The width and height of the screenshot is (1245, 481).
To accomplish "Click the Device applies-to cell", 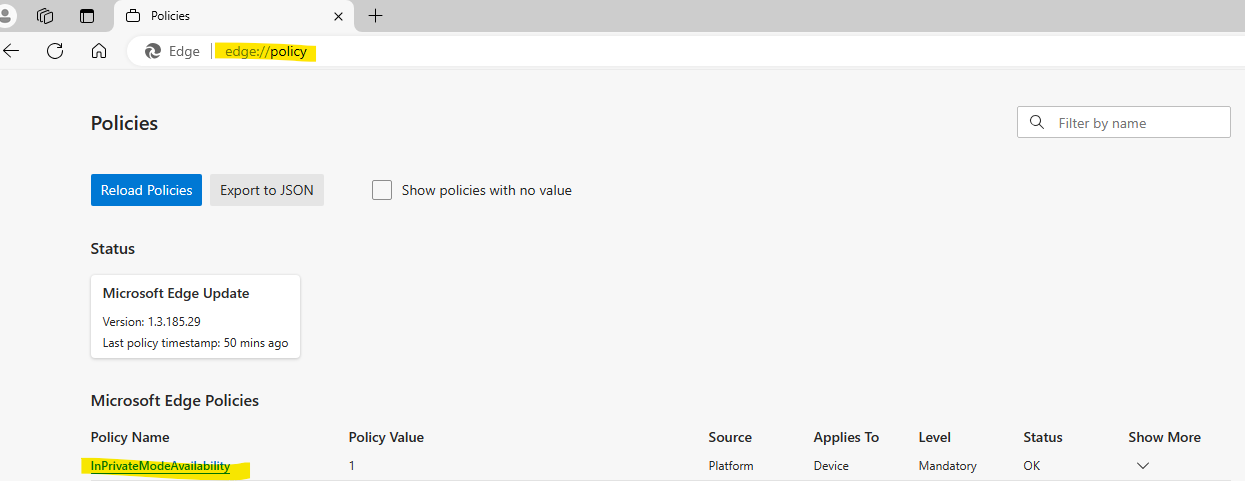I will coord(831,466).
